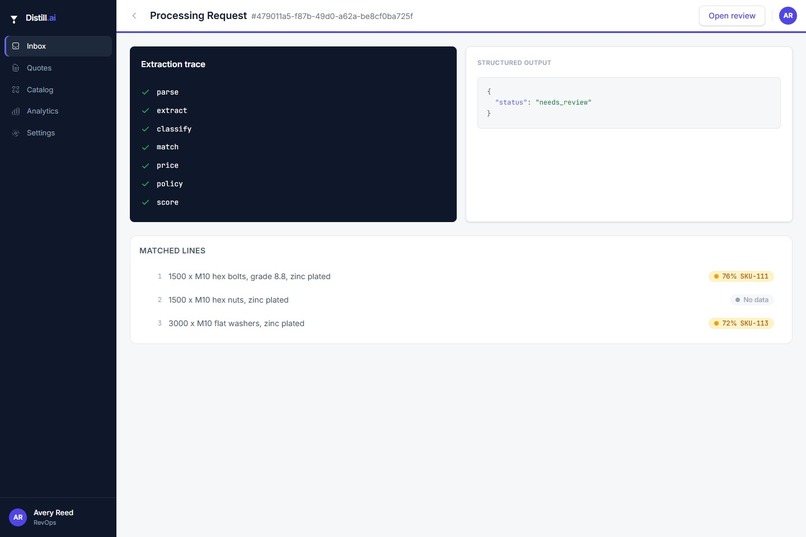Click the Analytics chart icon
This screenshot has height=537, width=806.
pos(16,111)
